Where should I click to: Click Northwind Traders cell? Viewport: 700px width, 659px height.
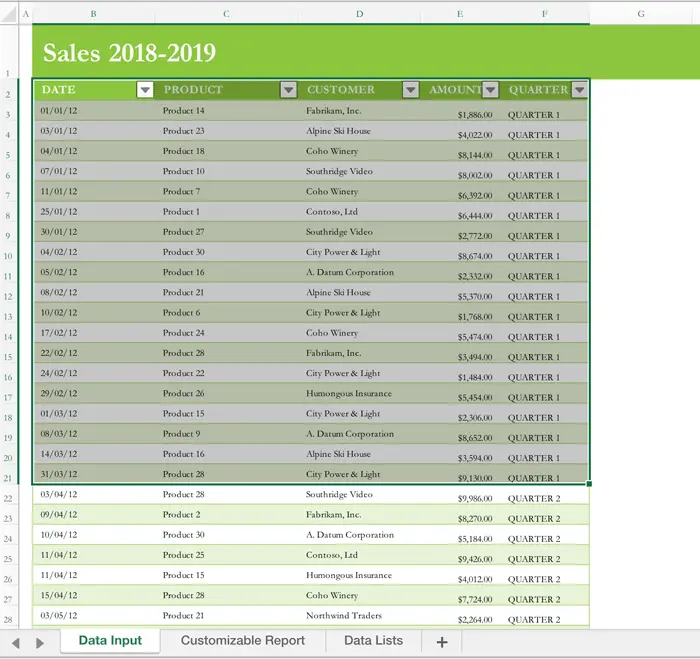click(344, 615)
